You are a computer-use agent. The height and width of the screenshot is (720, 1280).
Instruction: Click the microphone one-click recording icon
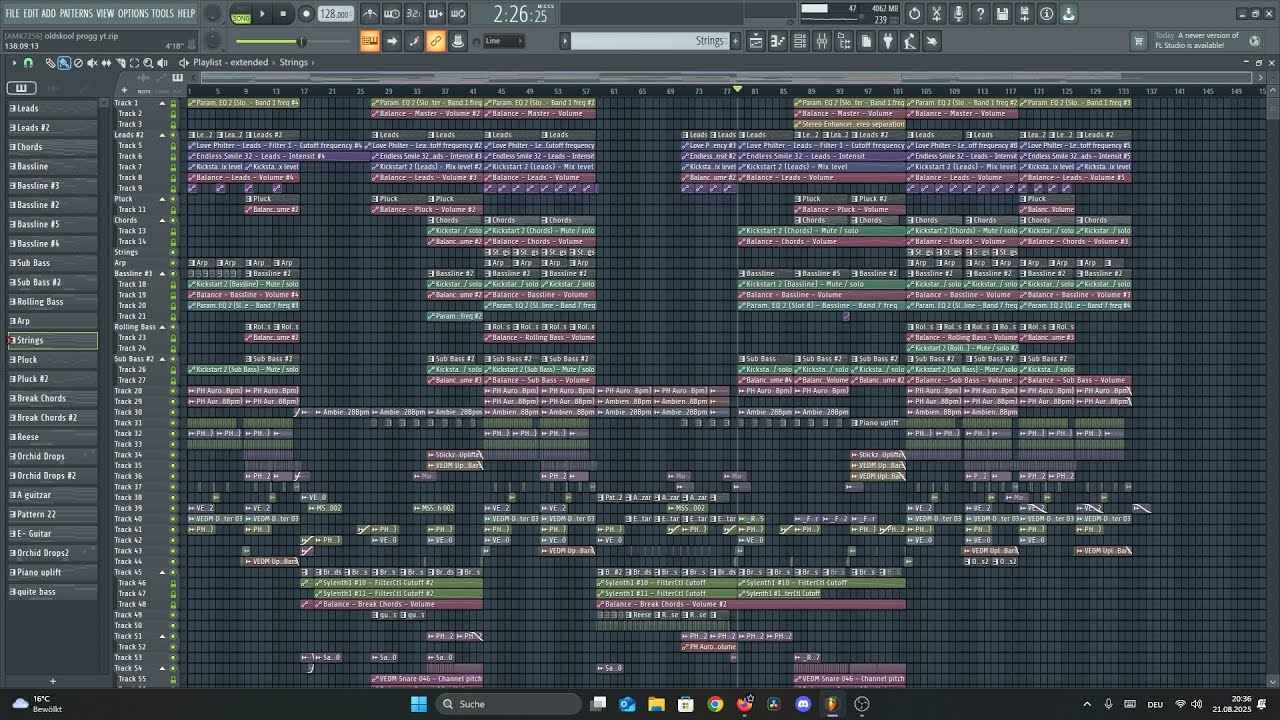pyautogui.click(x=959, y=14)
